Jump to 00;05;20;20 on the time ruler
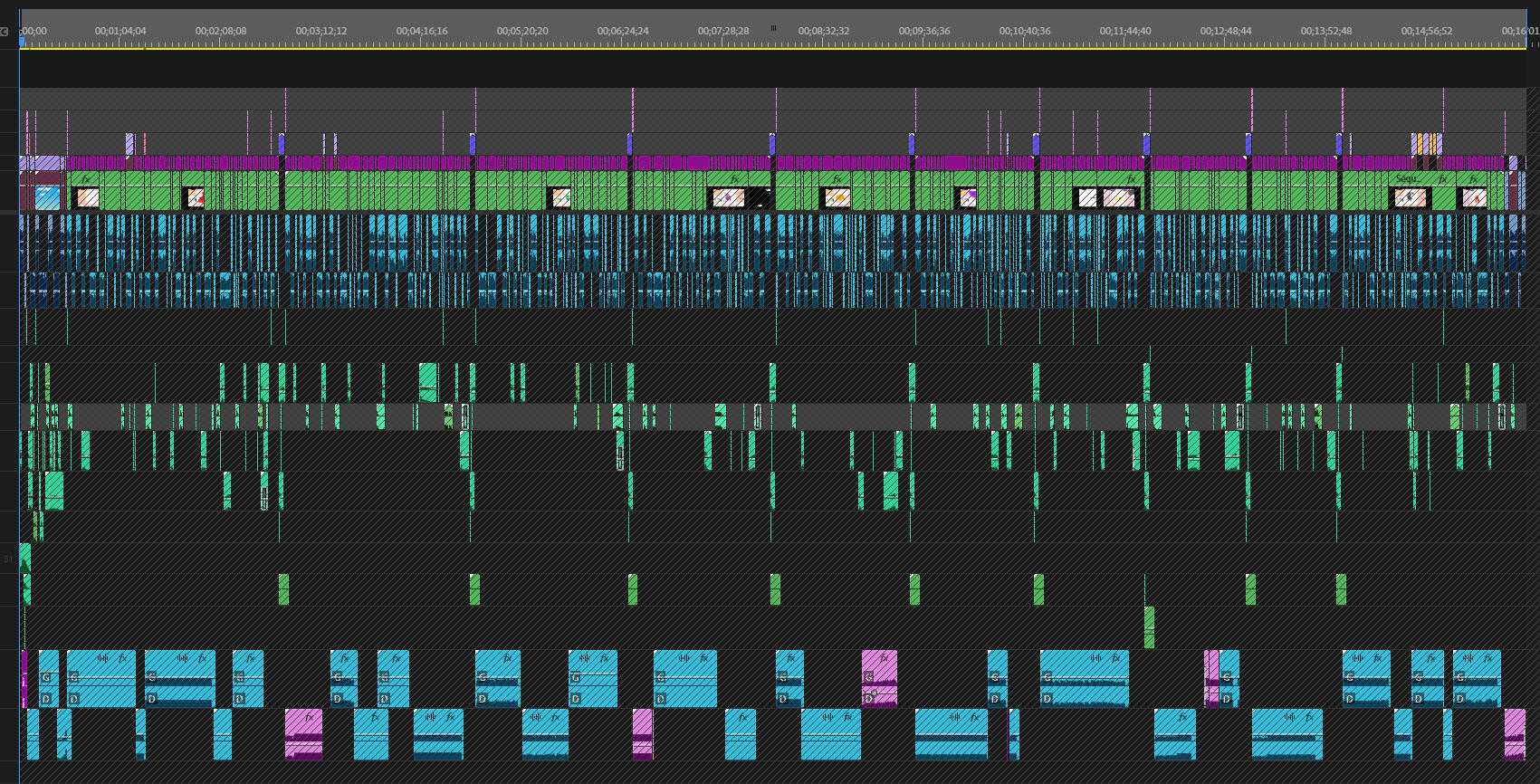The width and height of the screenshot is (1540, 784). tap(522, 32)
